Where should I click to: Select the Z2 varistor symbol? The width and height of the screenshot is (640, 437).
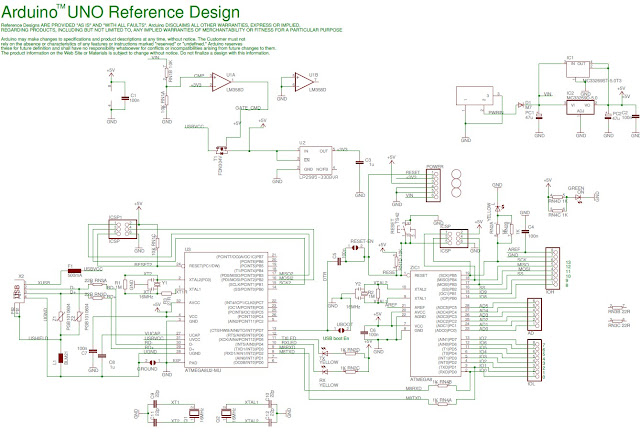pos(80,315)
